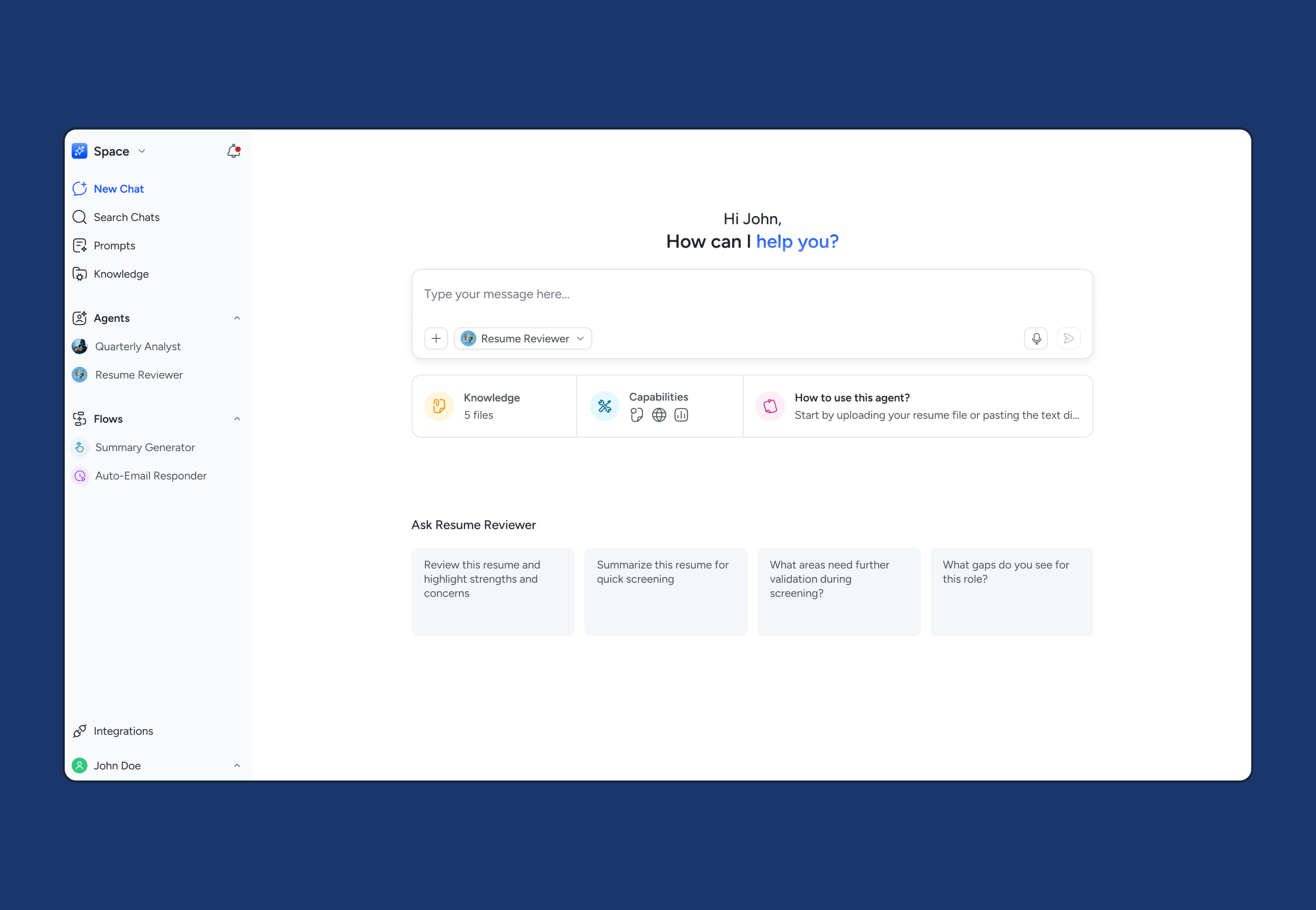The width and height of the screenshot is (1316, 910).
Task: Select the Quarterly Analyst agent
Action: 137,347
